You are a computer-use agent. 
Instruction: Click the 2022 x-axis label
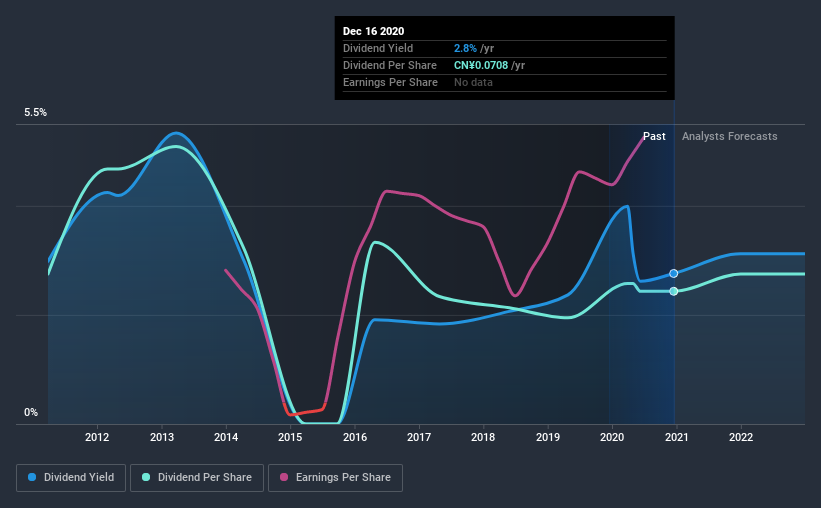(x=741, y=437)
